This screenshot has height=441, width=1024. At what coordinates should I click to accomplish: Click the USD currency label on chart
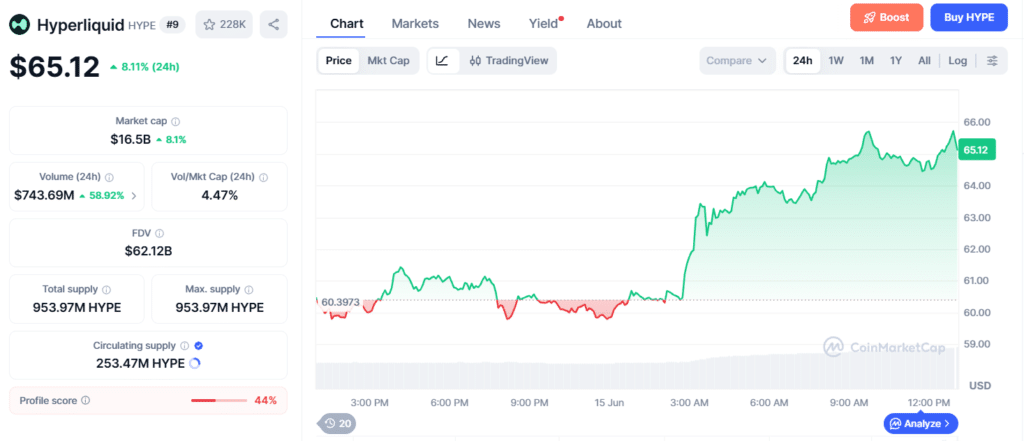980,385
